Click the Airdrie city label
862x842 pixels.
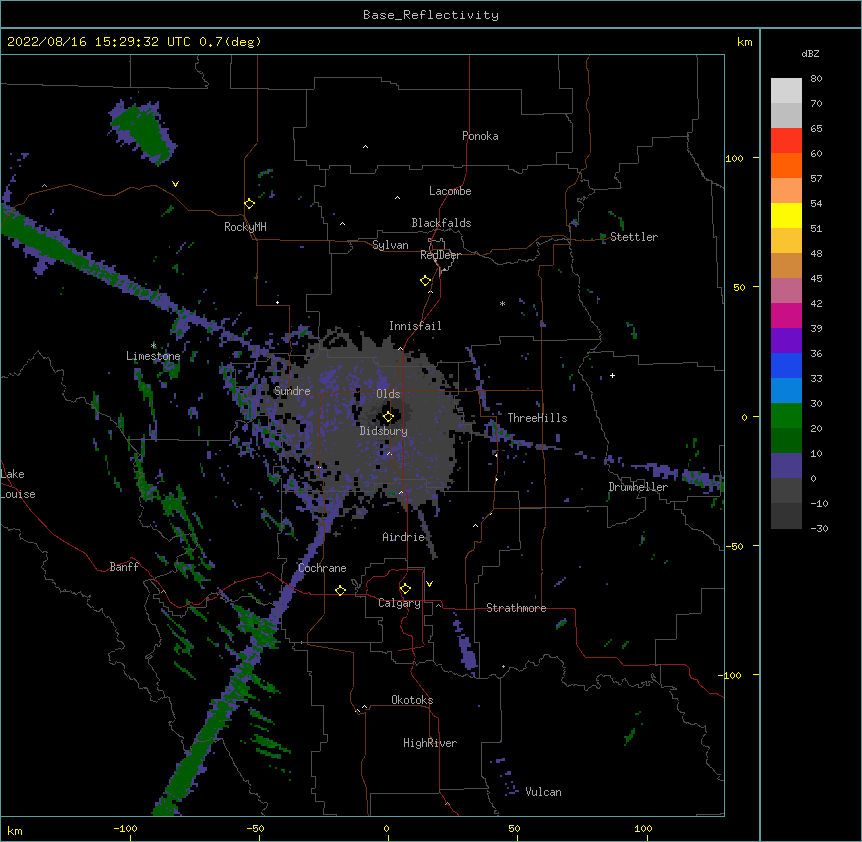pyautogui.click(x=404, y=537)
